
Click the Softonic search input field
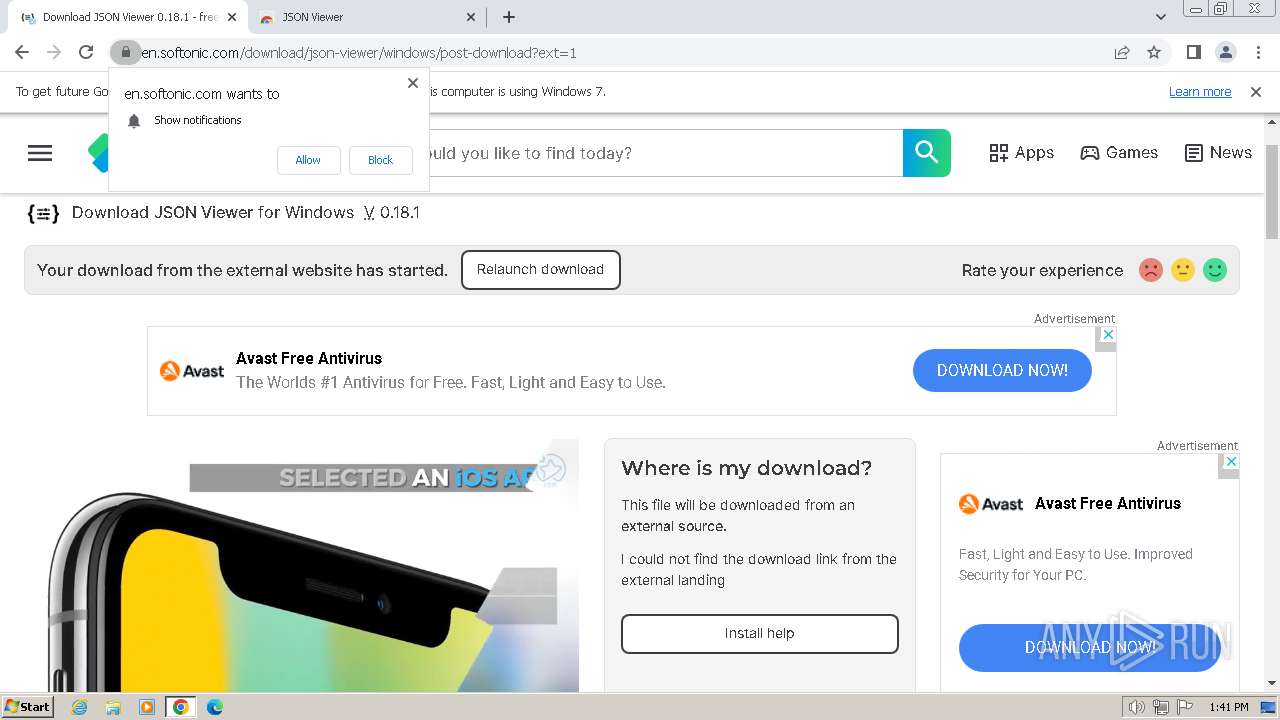point(665,153)
